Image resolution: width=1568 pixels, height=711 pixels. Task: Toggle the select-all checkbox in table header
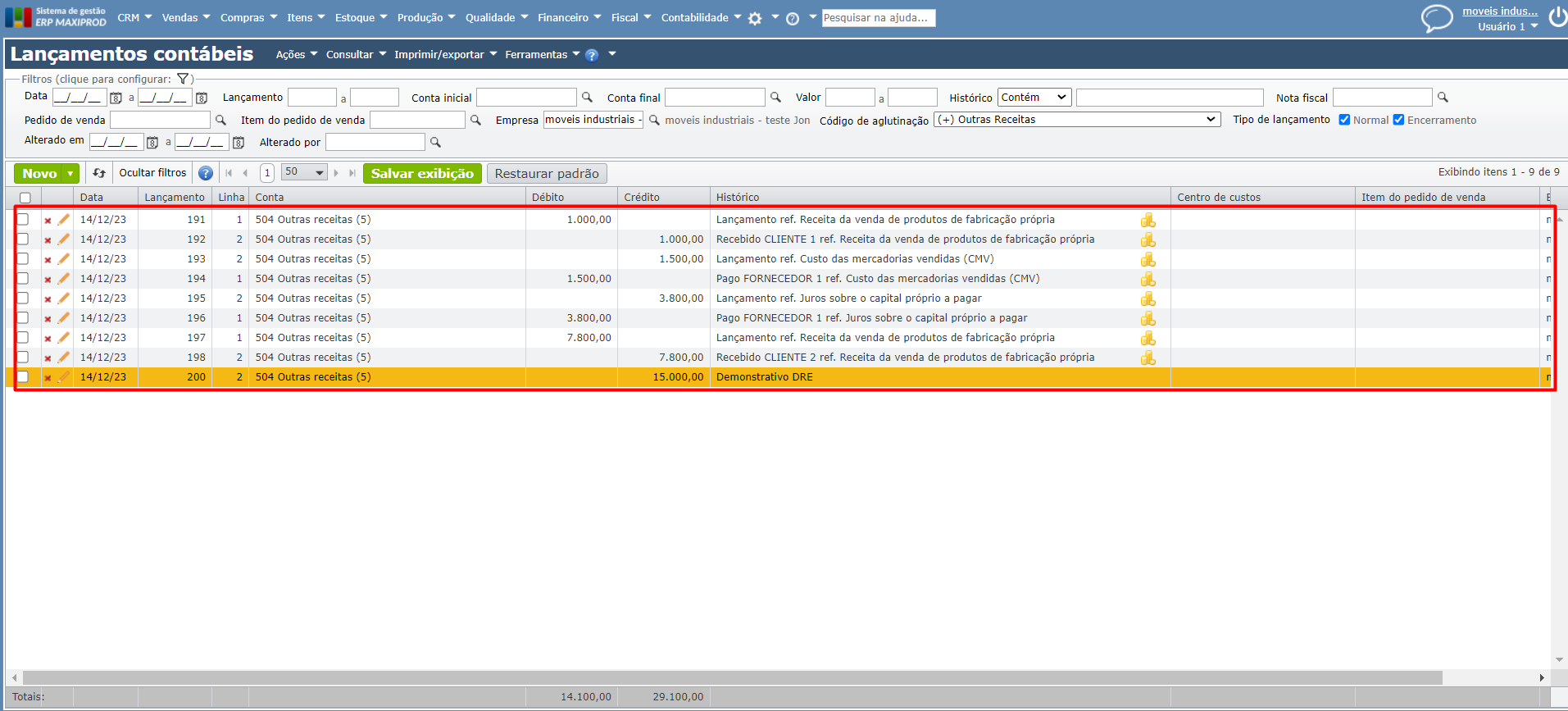tap(25, 198)
